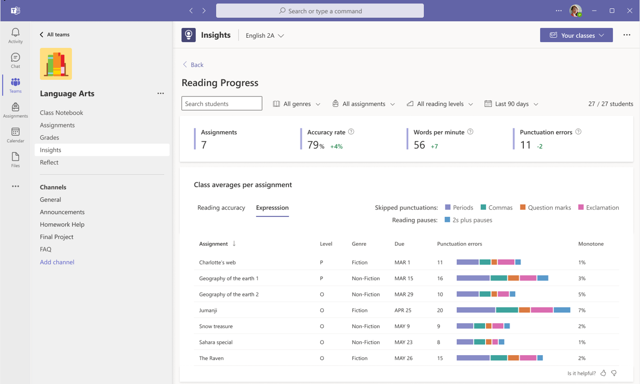Viewport: 640px width, 384px height.
Task: Click the Insights lightbulb app icon
Action: pyautogui.click(x=189, y=35)
